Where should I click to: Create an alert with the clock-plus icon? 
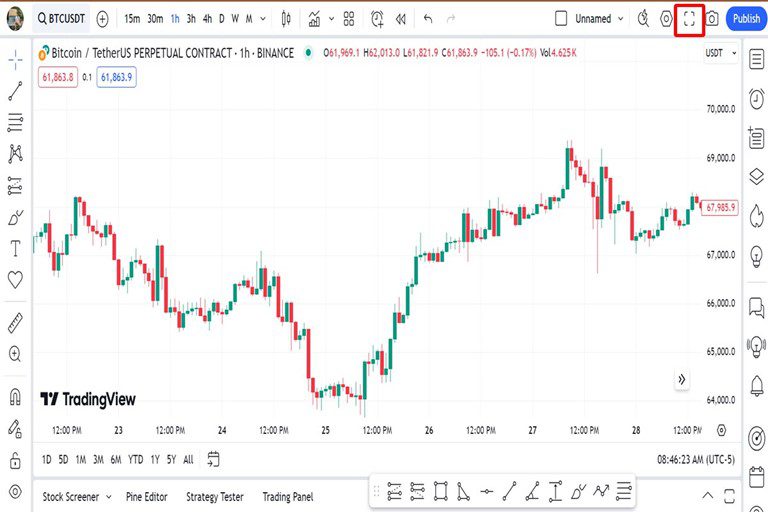coord(377,19)
